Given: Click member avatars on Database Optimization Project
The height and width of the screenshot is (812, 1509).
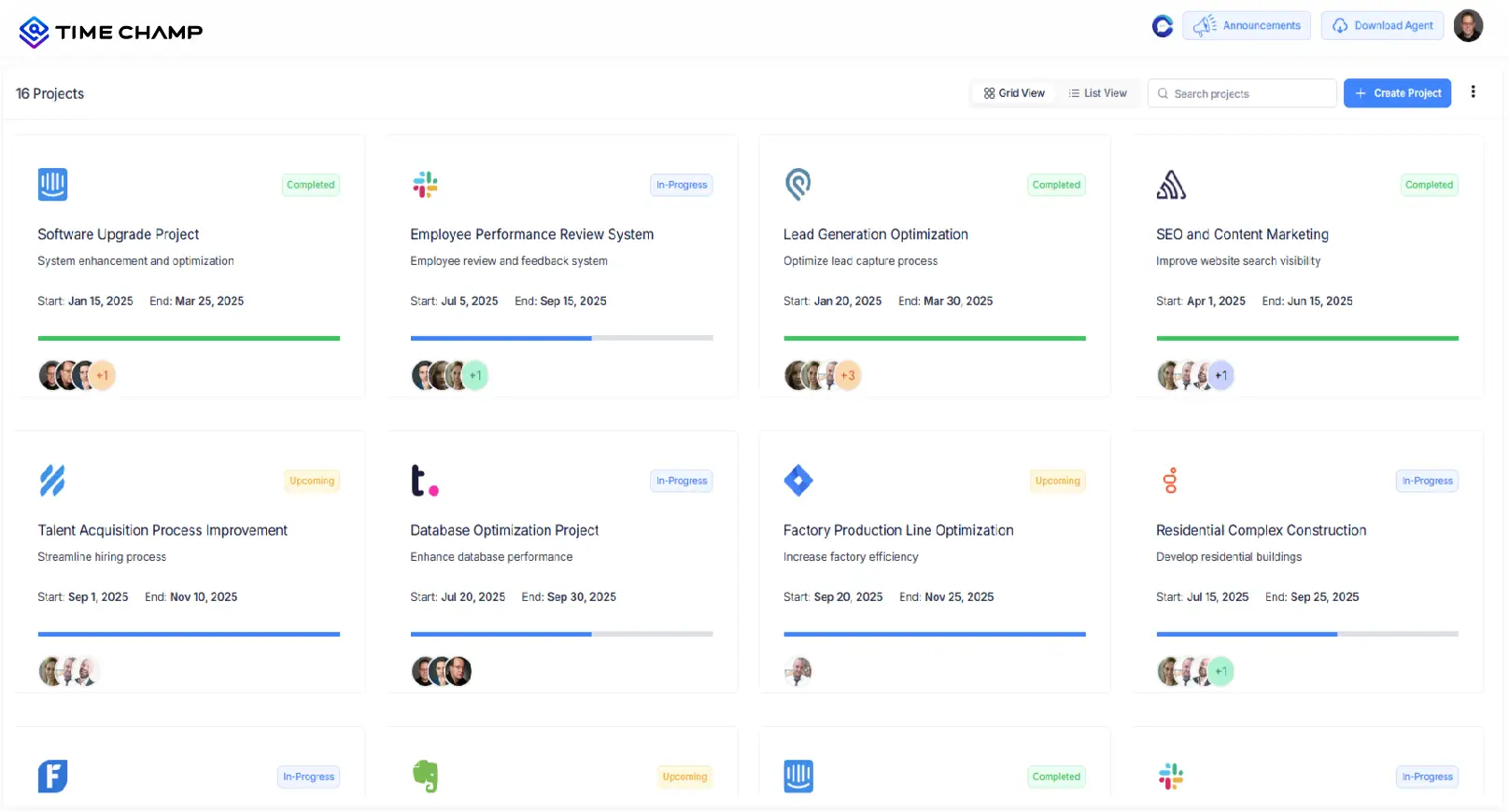Looking at the screenshot, I should [442, 671].
